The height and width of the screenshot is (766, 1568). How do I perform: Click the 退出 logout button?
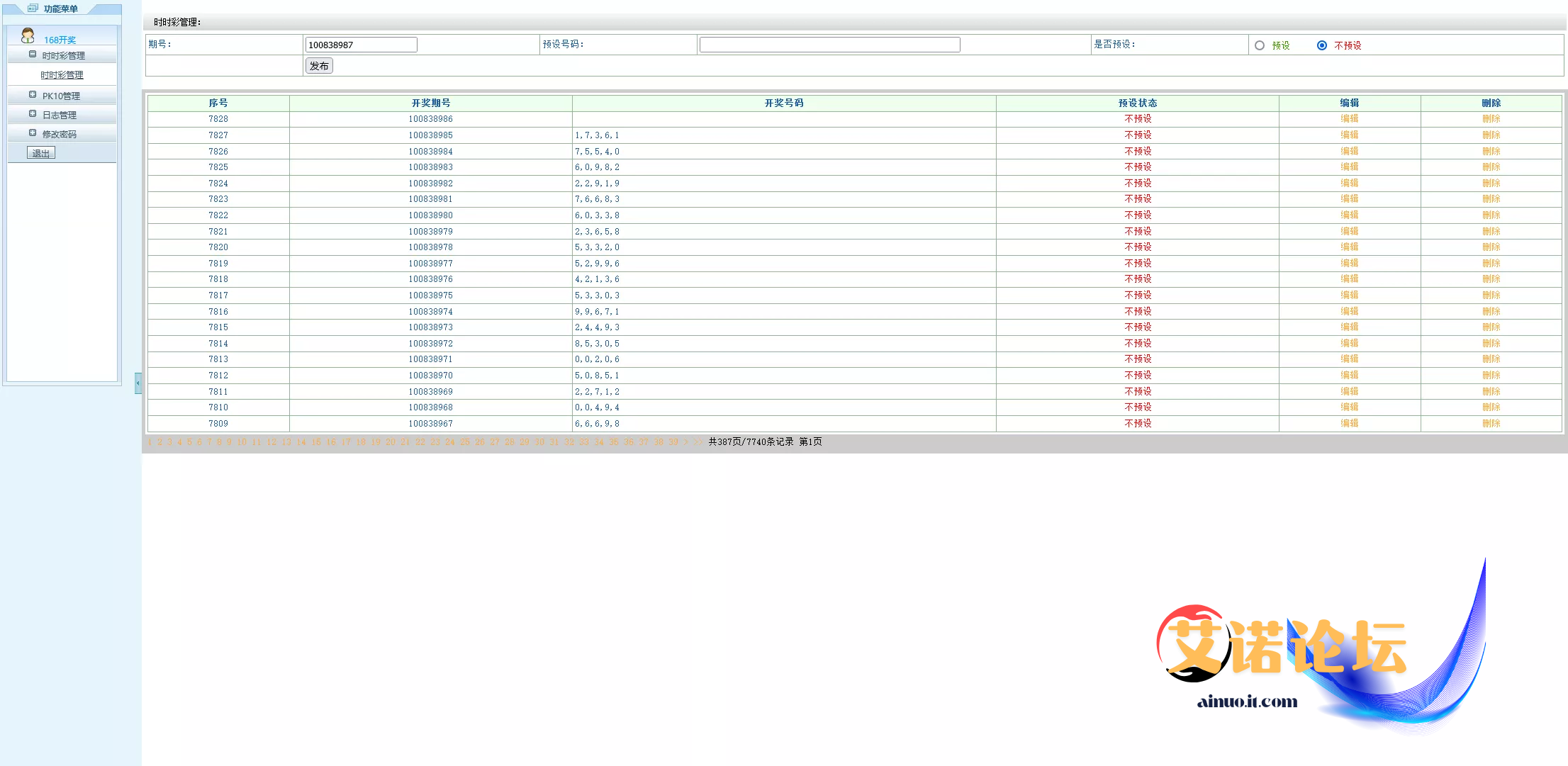coord(41,153)
